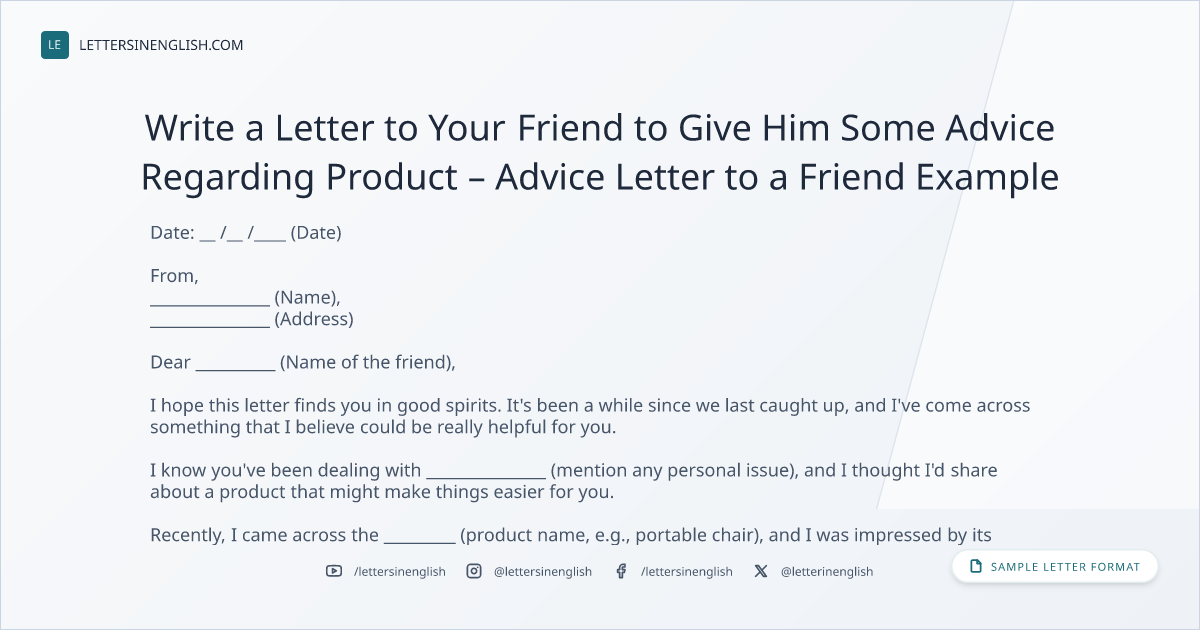The image size is (1200, 630).
Task: Click the X (Twitter) icon in footer
Action: [761, 571]
